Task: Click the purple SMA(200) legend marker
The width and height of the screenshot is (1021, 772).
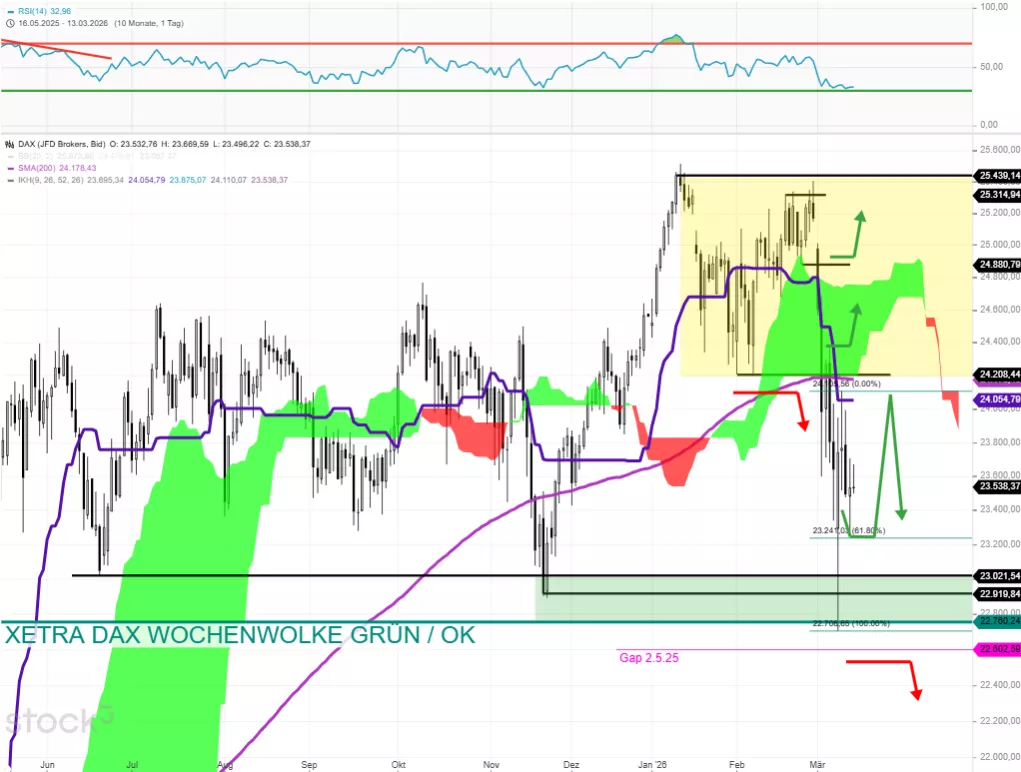Action: click(8, 168)
